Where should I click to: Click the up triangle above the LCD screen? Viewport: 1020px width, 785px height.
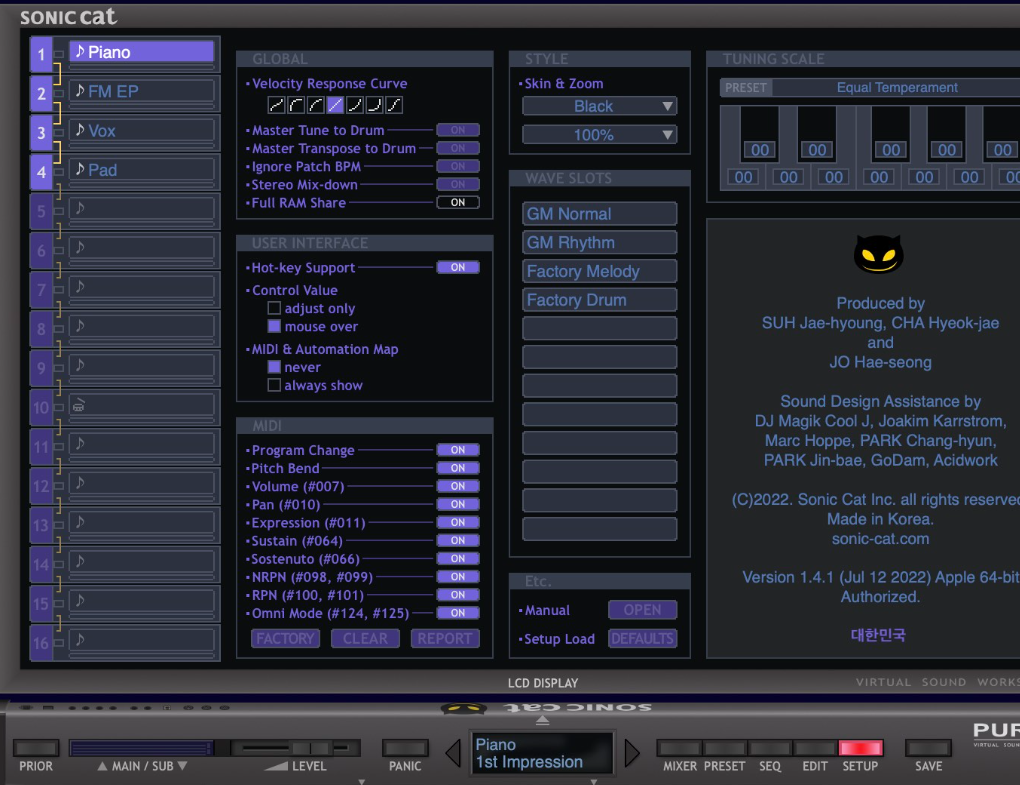(543, 721)
